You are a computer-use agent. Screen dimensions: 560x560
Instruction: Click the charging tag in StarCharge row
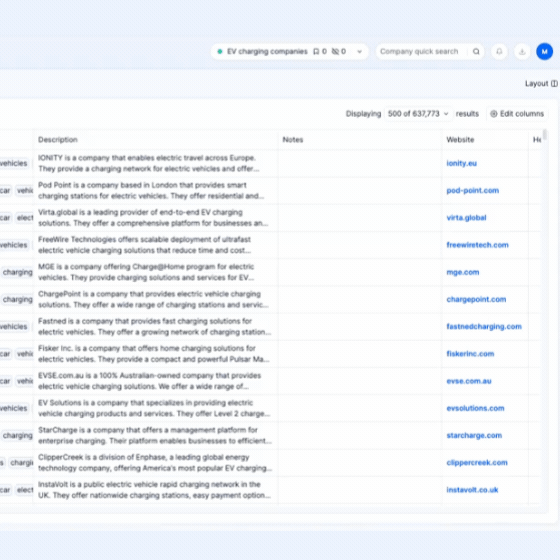coord(17,435)
